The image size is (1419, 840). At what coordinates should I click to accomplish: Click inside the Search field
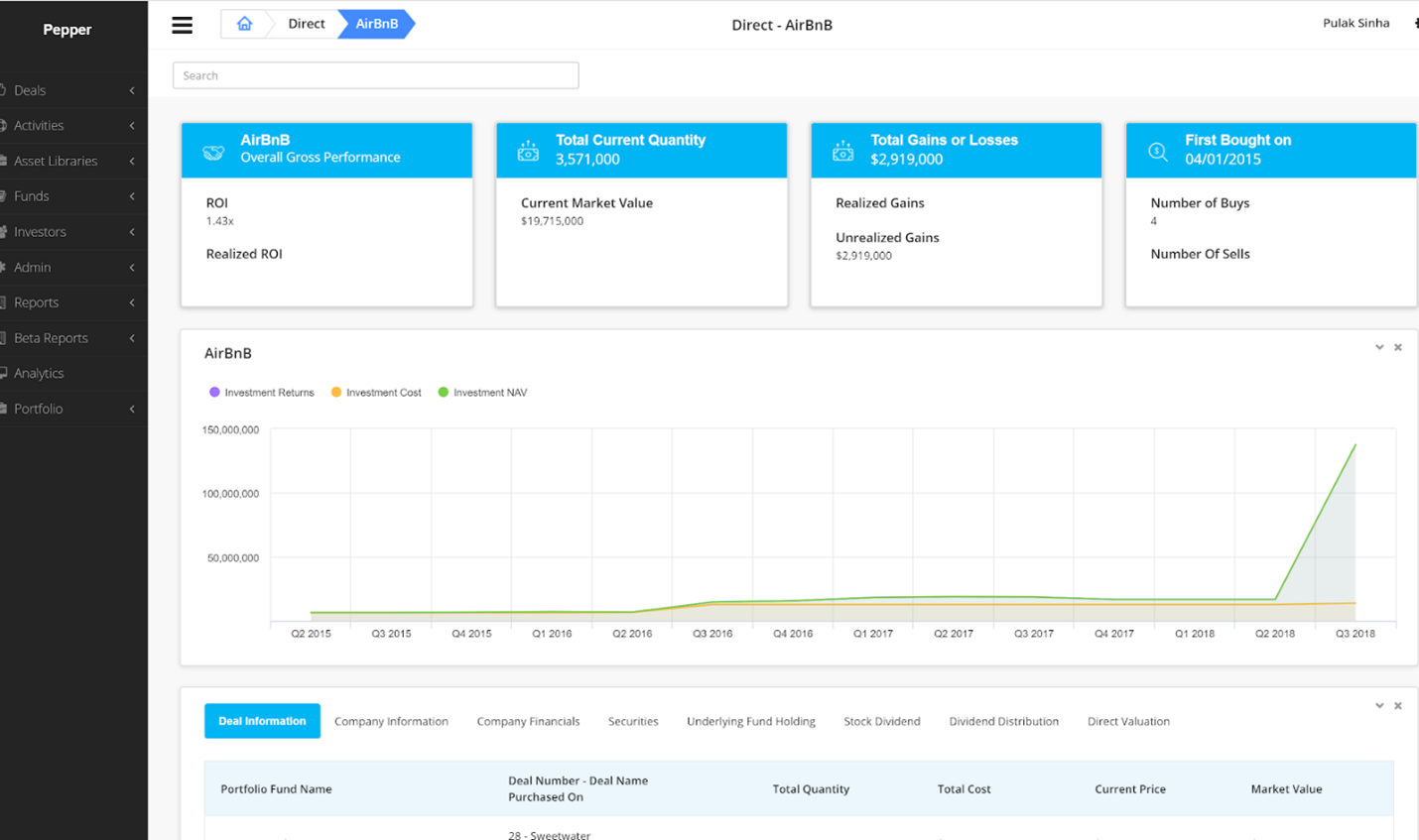[375, 74]
